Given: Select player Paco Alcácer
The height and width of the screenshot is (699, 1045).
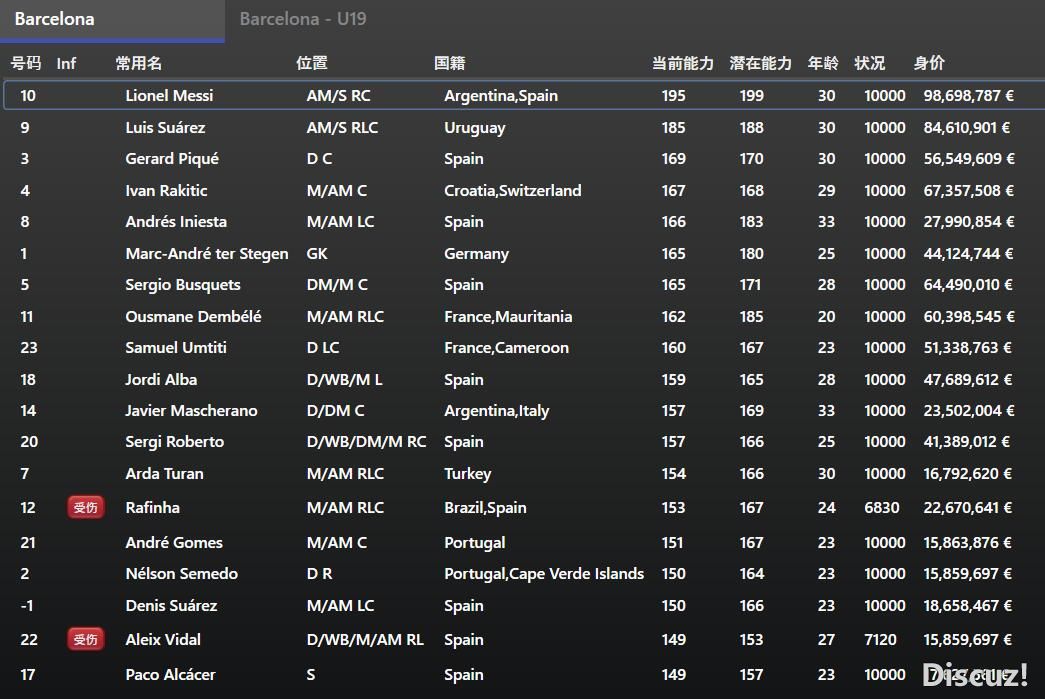Looking at the screenshot, I should [x=171, y=675].
